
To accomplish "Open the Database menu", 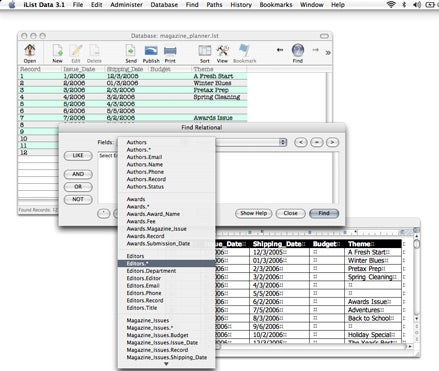I will (x=164, y=5).
